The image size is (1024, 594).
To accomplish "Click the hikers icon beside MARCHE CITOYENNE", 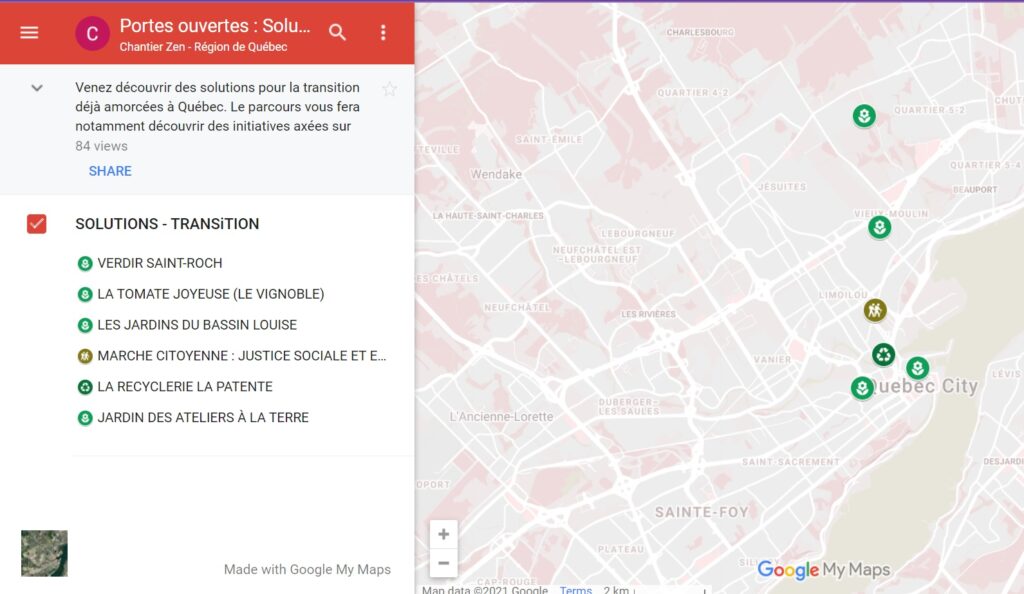I will [x=85, y=356].
